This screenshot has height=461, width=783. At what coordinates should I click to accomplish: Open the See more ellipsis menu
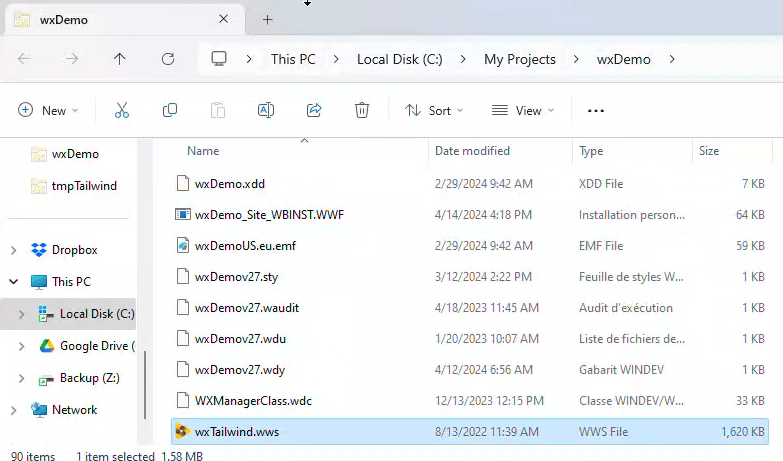(596, 111)
